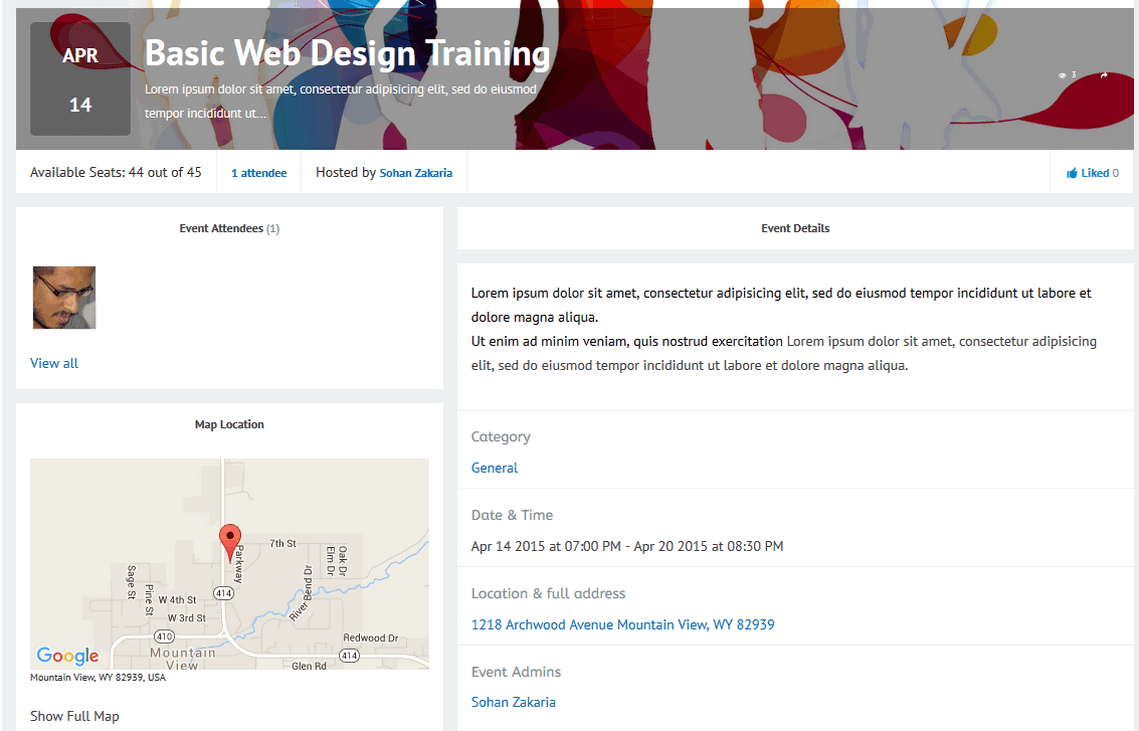Click the red map pin marker
1139x731 pixels.
click(x=230, y=541)
